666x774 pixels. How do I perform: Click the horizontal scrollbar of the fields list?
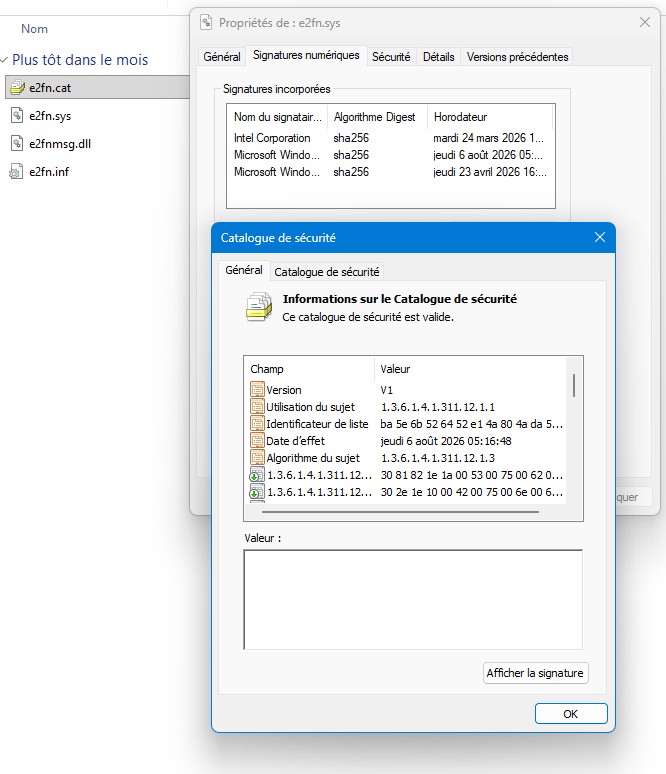pos(400,512)
